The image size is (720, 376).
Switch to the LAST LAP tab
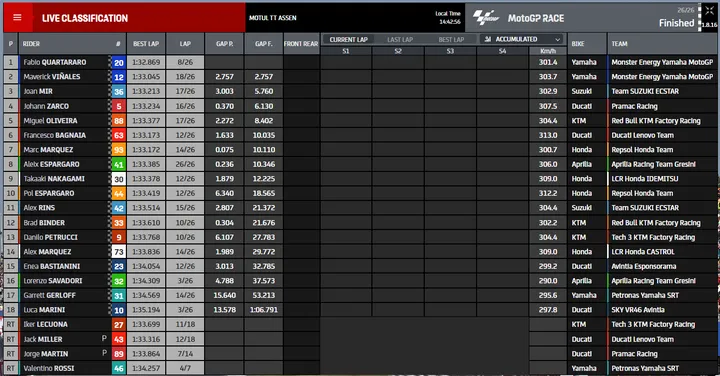(400, 39)
